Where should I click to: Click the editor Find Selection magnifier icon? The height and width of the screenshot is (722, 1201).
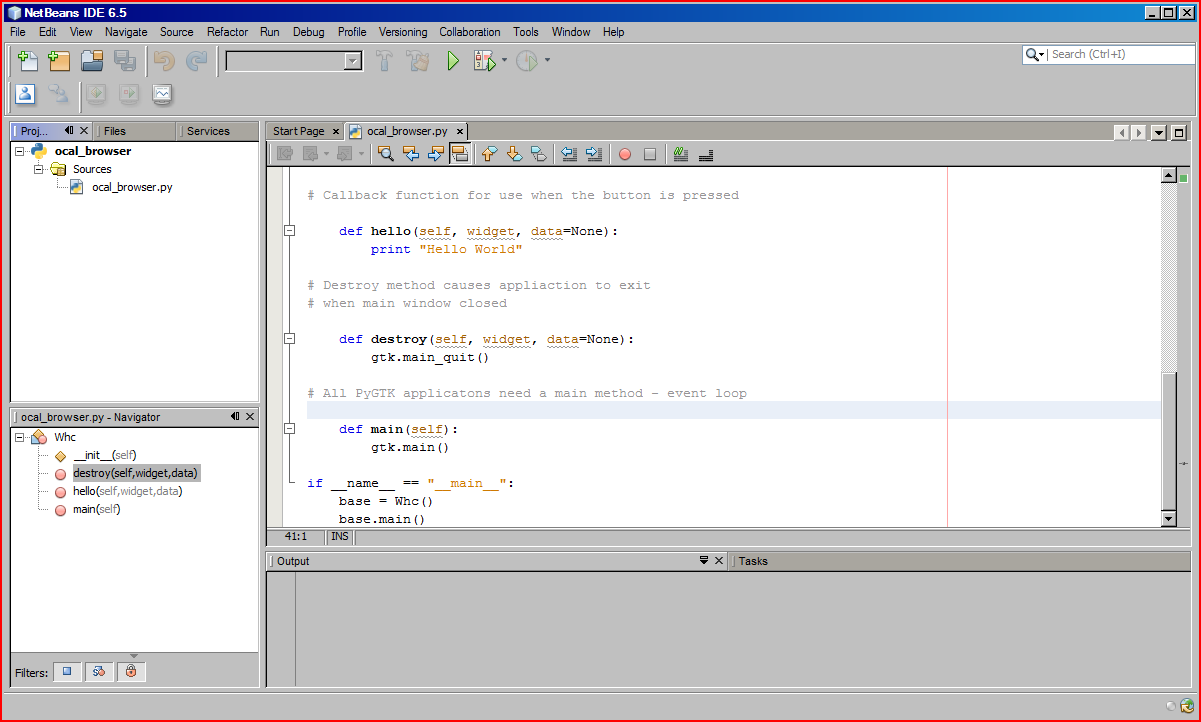[385, 154]
